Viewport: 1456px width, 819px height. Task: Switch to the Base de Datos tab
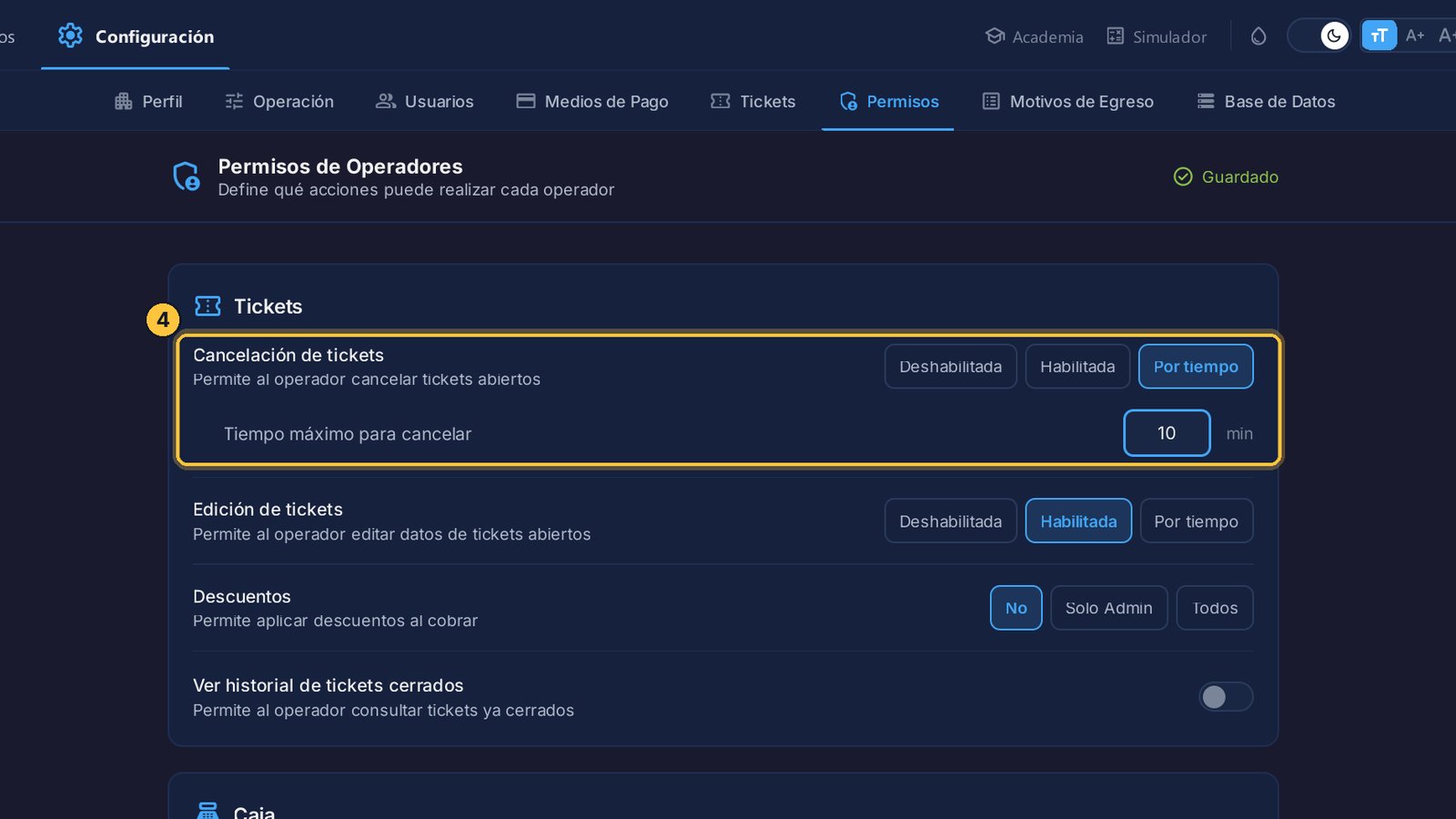click(1266, 101)
